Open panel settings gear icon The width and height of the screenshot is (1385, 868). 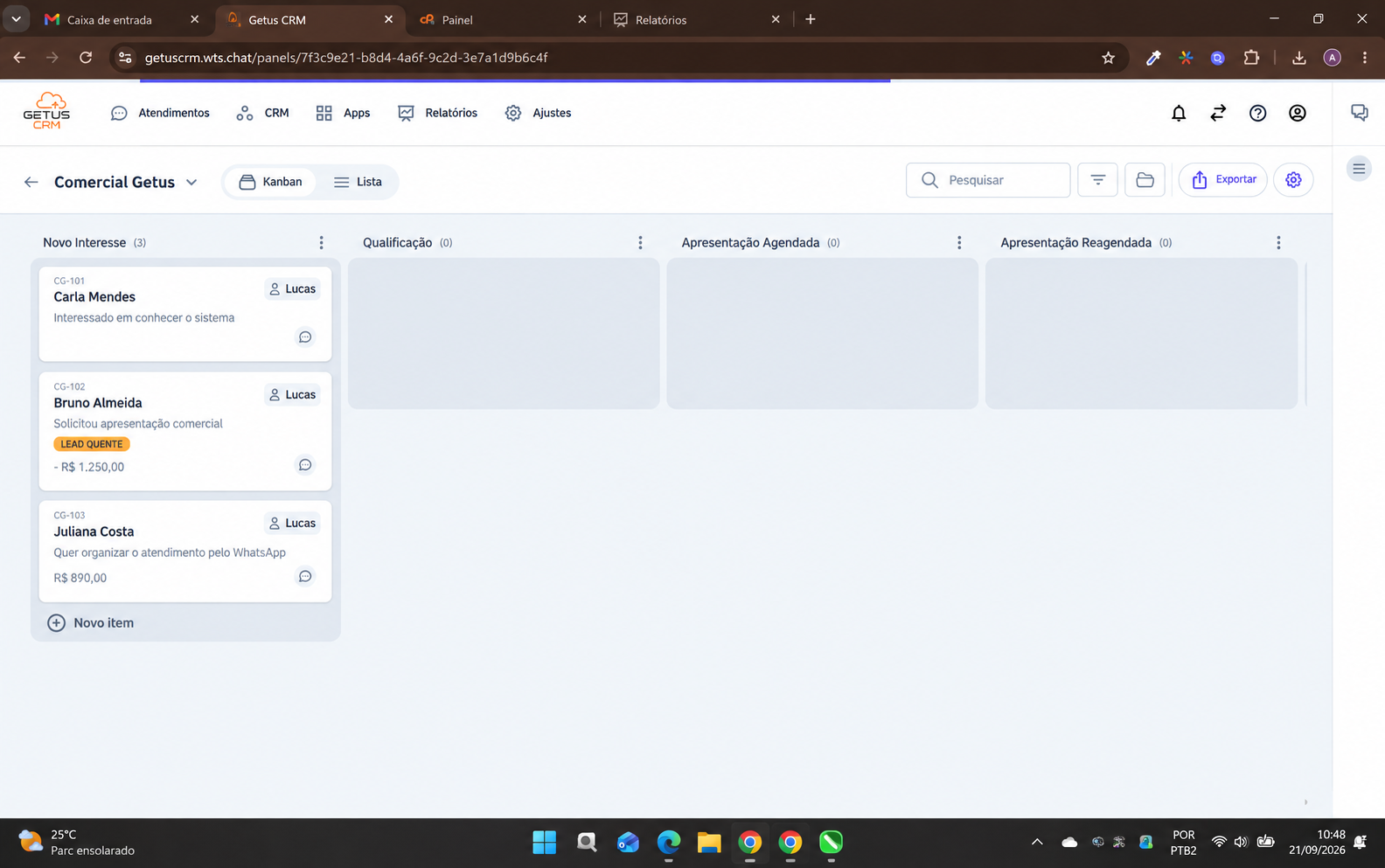pyautogui.click(x=1293, y=180)
